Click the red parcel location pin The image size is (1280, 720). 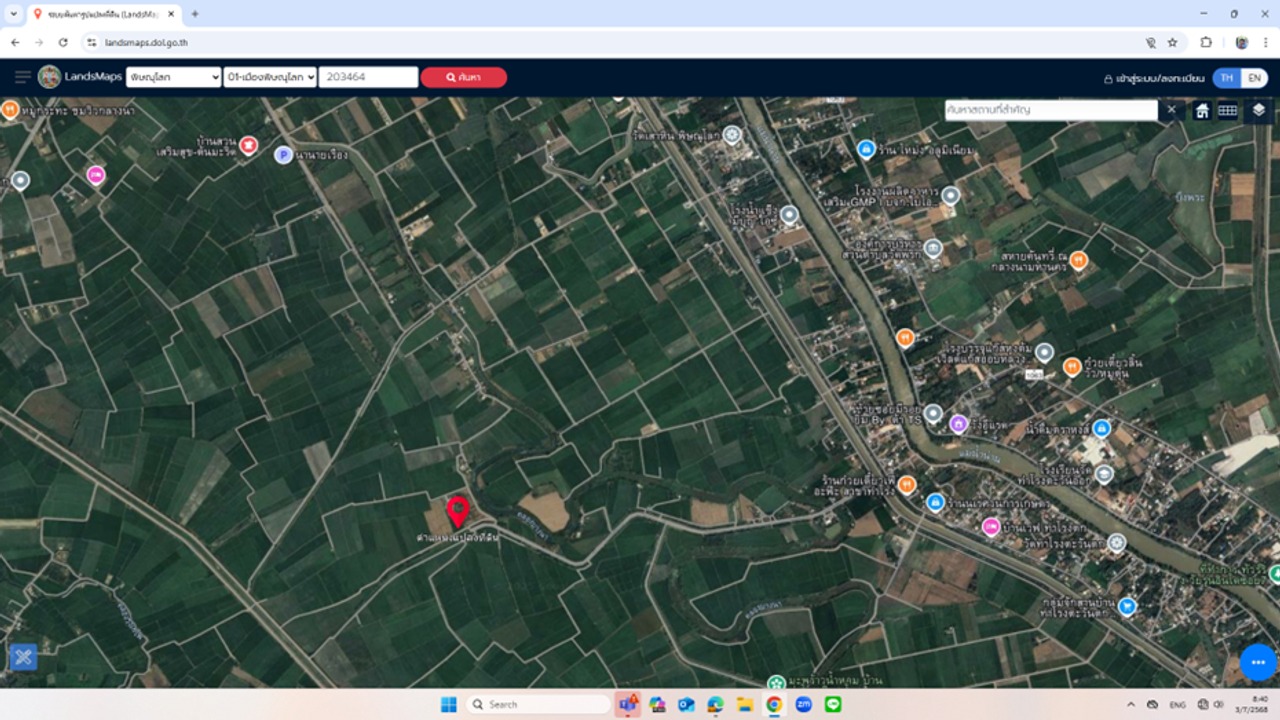tap(458, 511)
